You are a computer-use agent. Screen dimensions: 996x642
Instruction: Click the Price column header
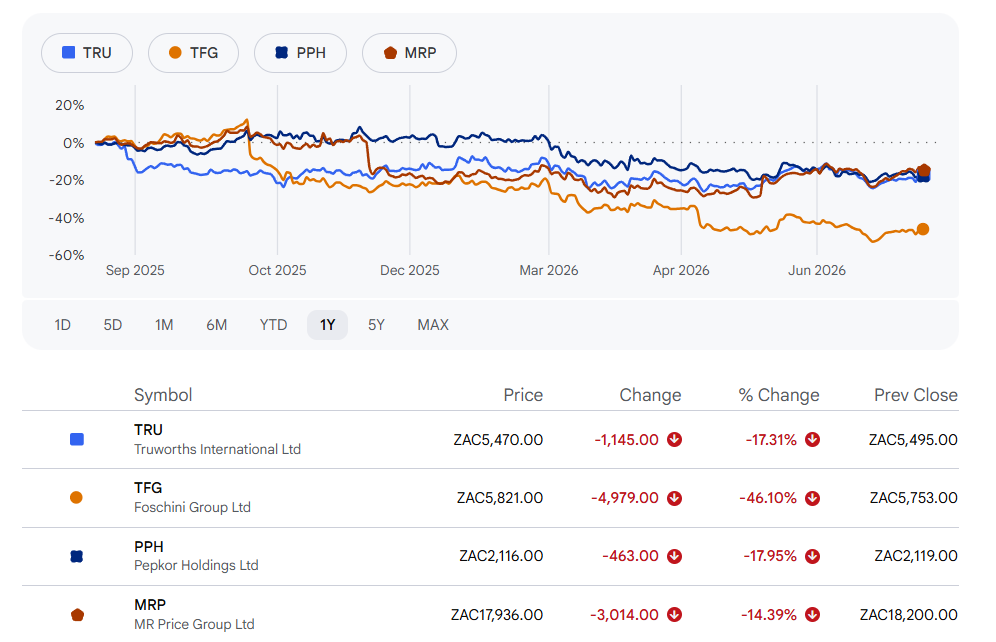pos(523,395)
